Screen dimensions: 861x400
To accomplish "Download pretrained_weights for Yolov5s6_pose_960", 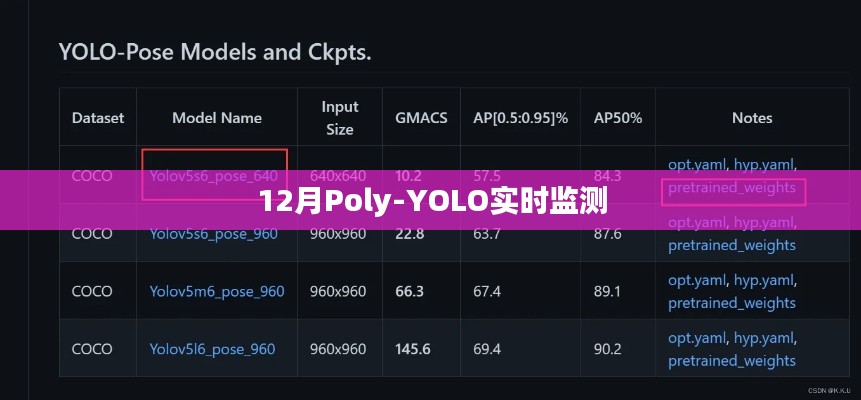I will (732, 245).
